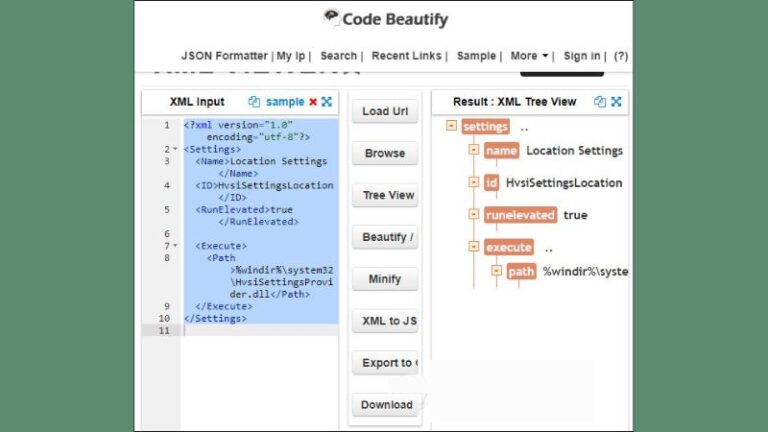Image resolution: width=768 pixels, height=432 pixels.
Task: Load the sample XML link
Action: click(x=284, y=102)
